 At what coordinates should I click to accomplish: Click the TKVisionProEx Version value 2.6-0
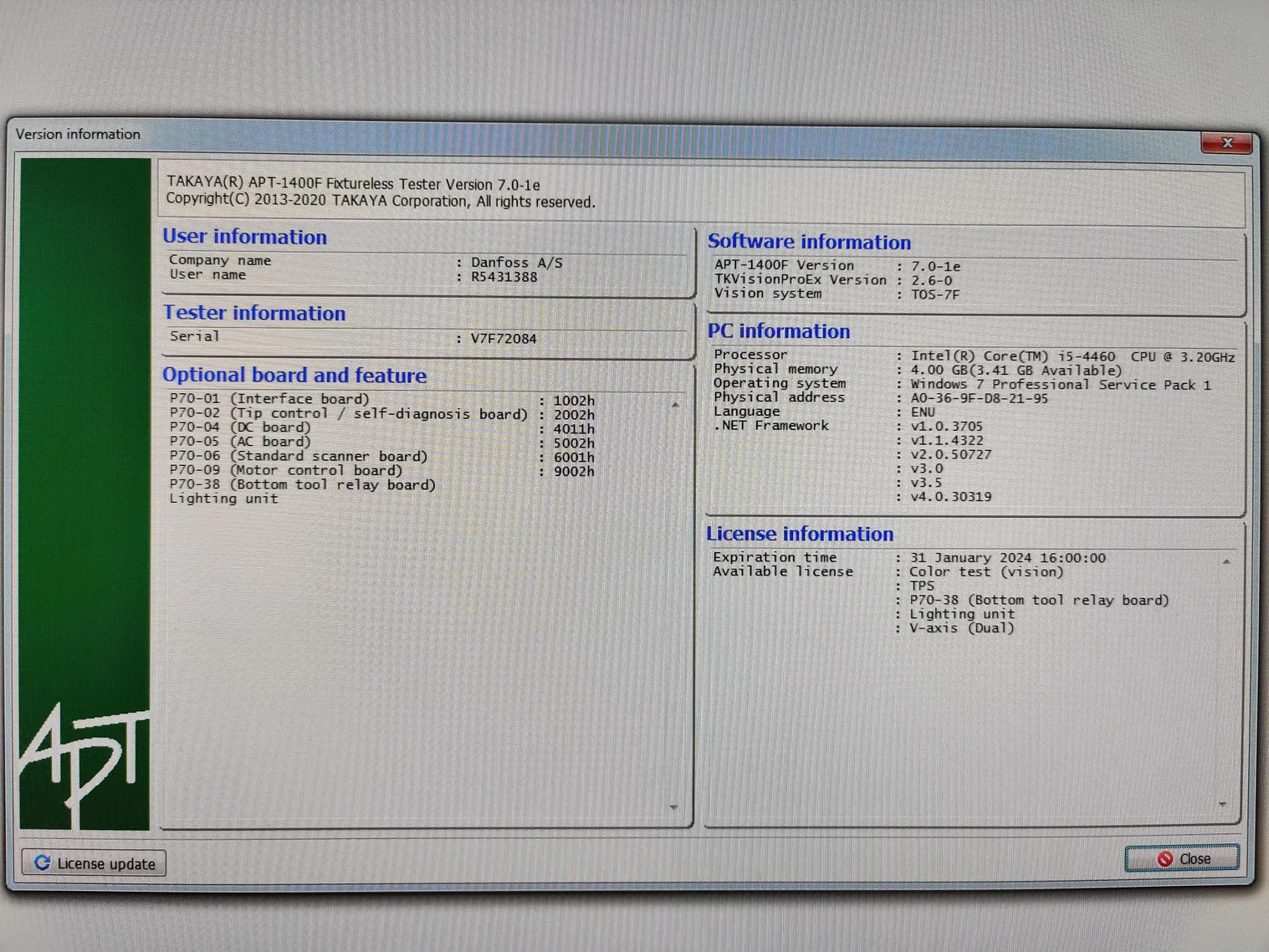tap(931, 280)
